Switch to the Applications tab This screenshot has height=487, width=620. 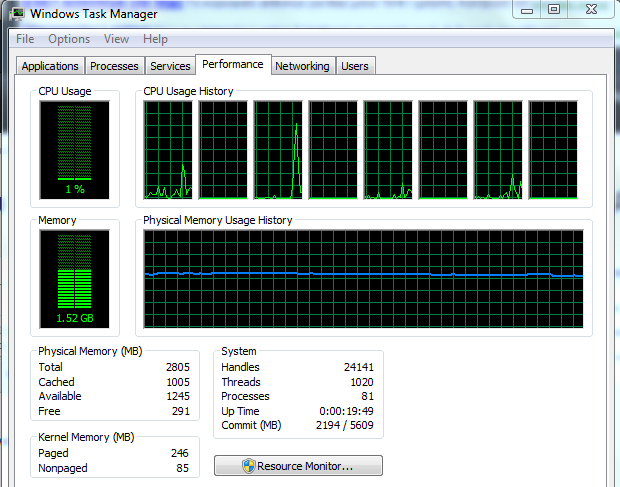[x=50, y=66]
